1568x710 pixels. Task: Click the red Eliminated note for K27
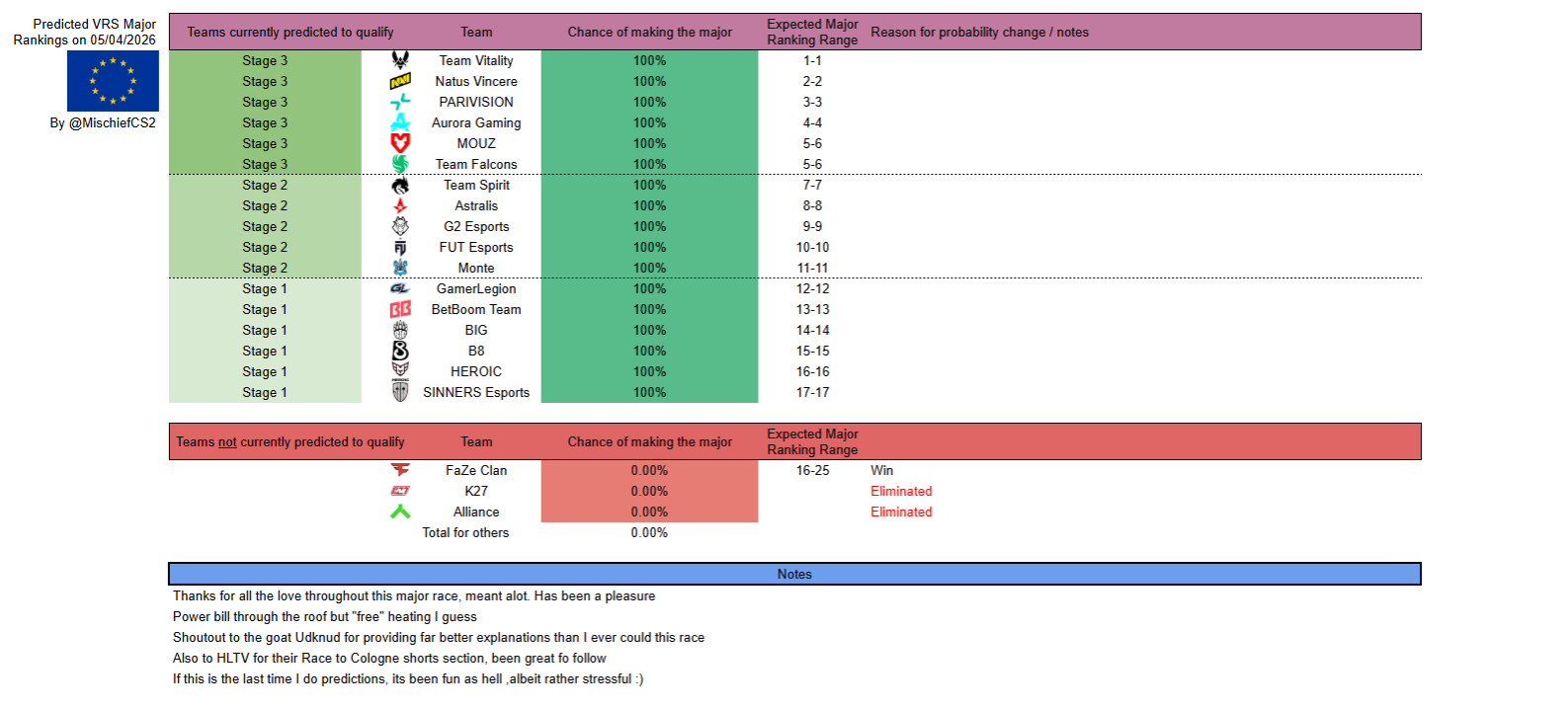[901, 491]
